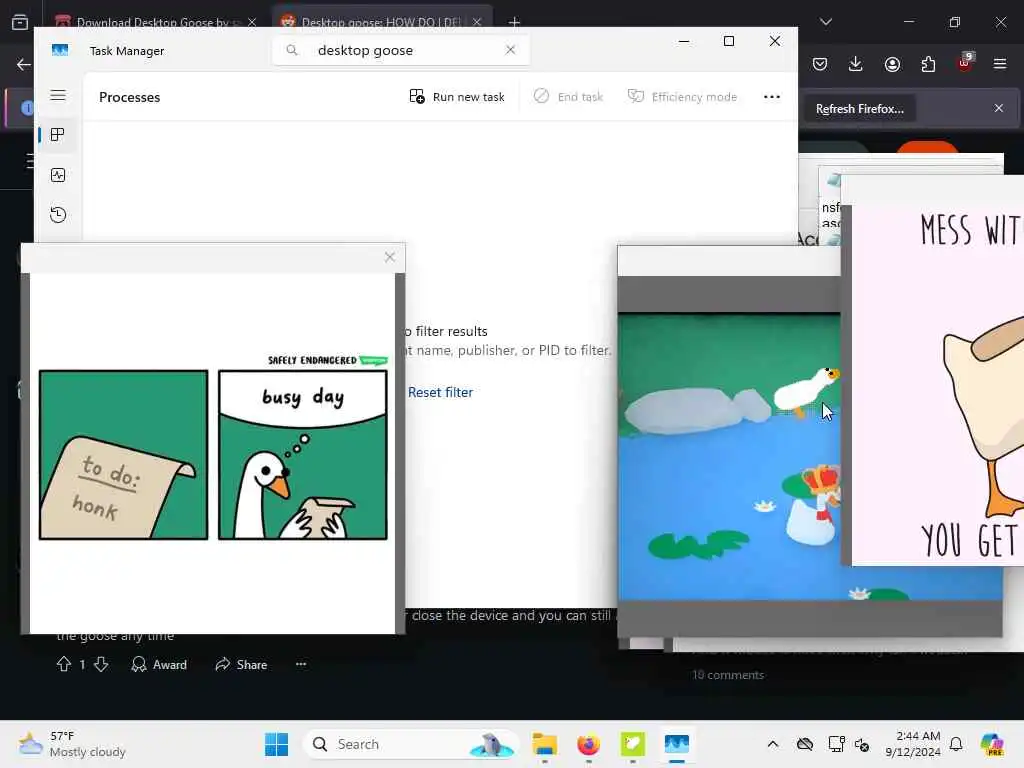Click Efficiency mode button
This screenshot has width=1024, height=768.
pos(682,97)
